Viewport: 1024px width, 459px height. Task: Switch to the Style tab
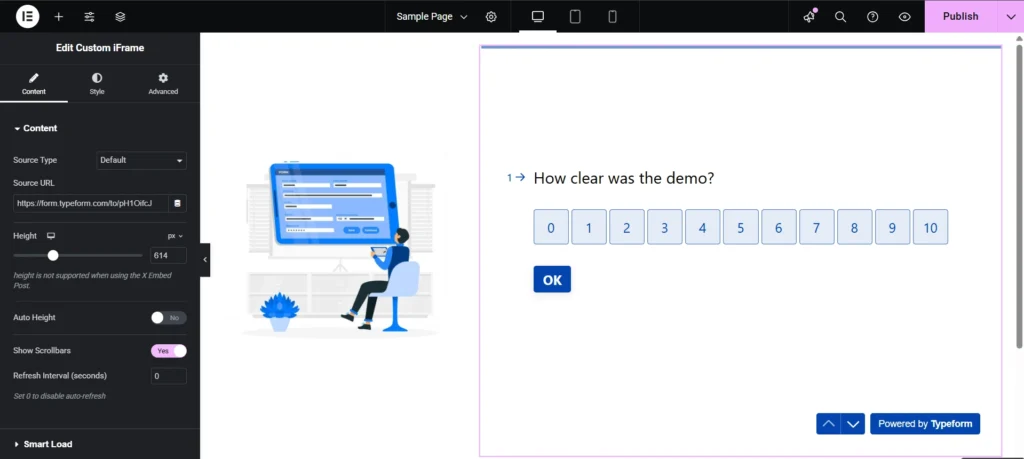point(97,83)
